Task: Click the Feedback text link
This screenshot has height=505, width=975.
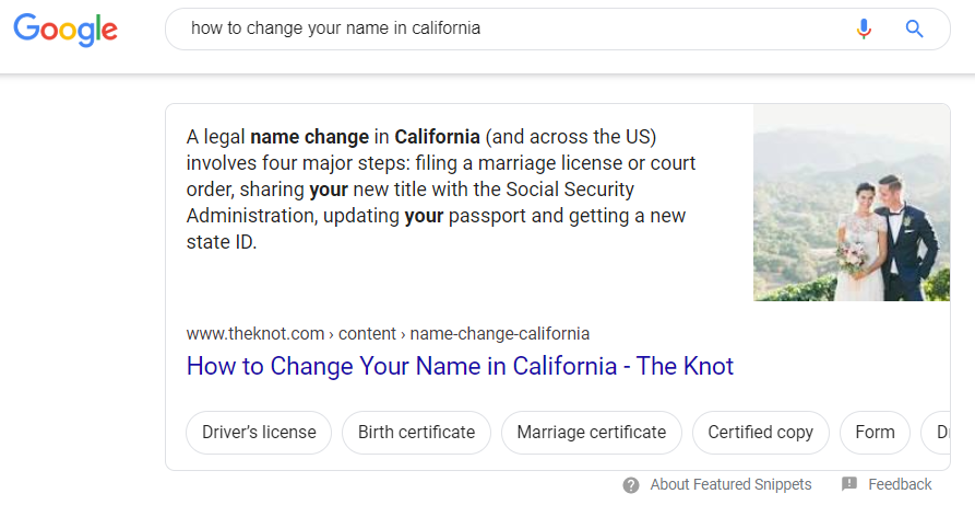Action: point(899,485)
